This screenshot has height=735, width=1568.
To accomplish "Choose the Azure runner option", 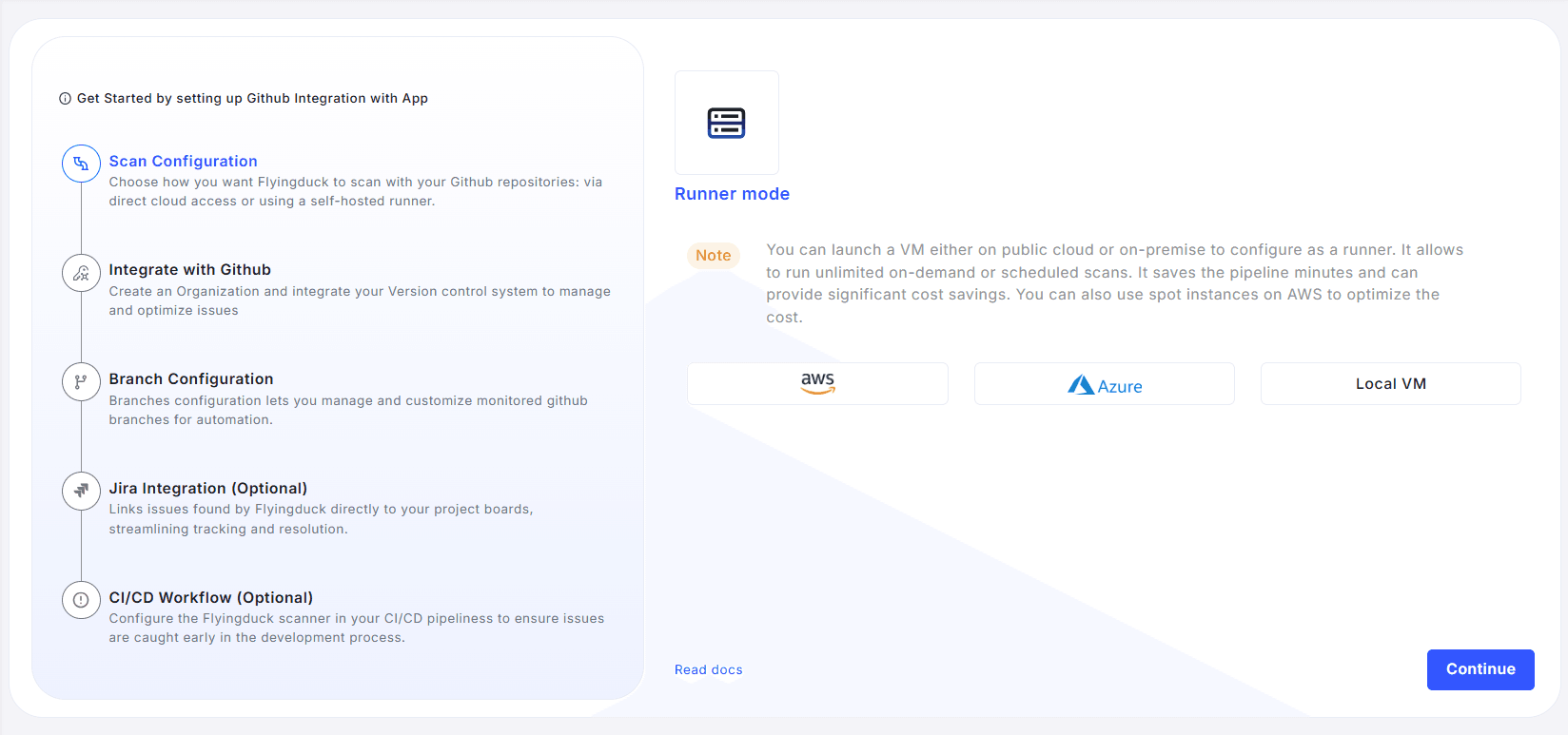I will point(1104,383).
